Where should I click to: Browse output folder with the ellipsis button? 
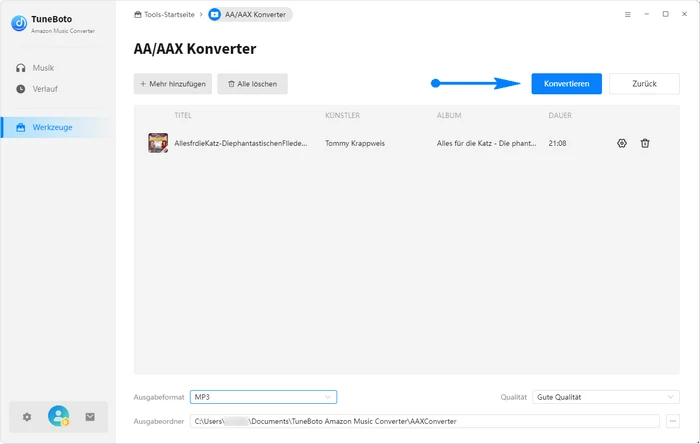click(673, 421)
